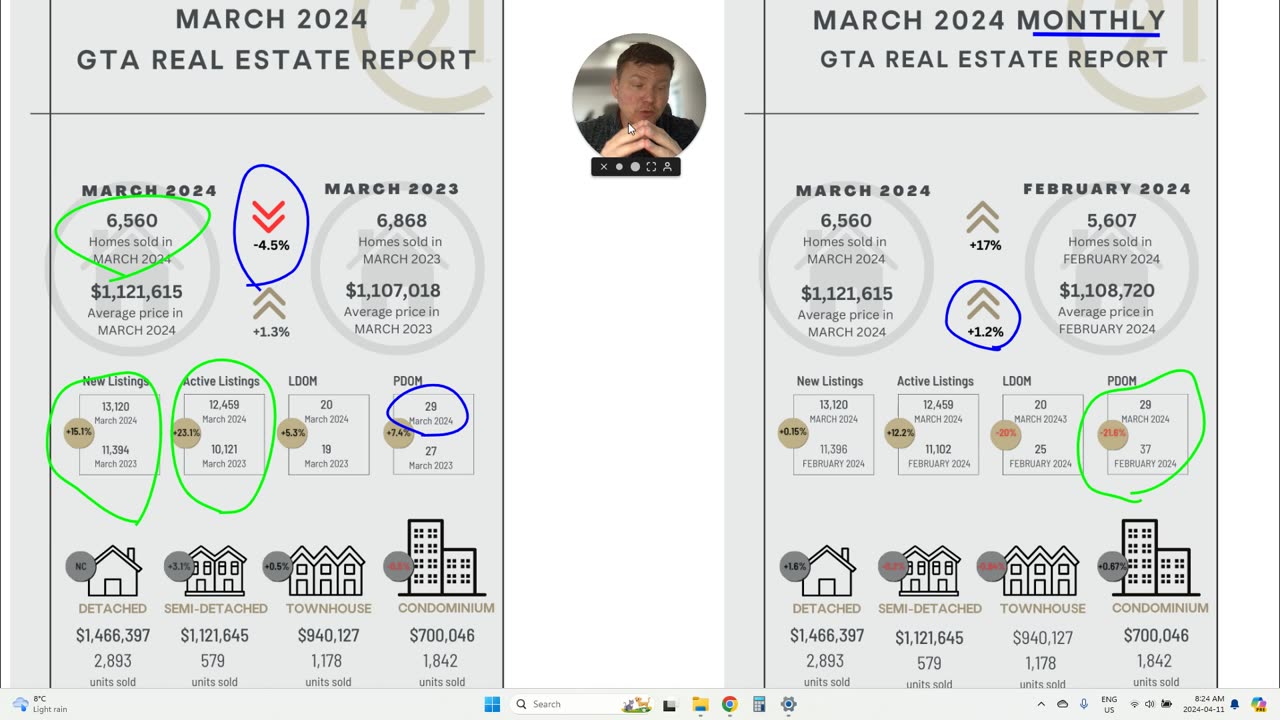Click Townhouse icon in left report
The image size is (1280, 720).
(x=326, y=570)
